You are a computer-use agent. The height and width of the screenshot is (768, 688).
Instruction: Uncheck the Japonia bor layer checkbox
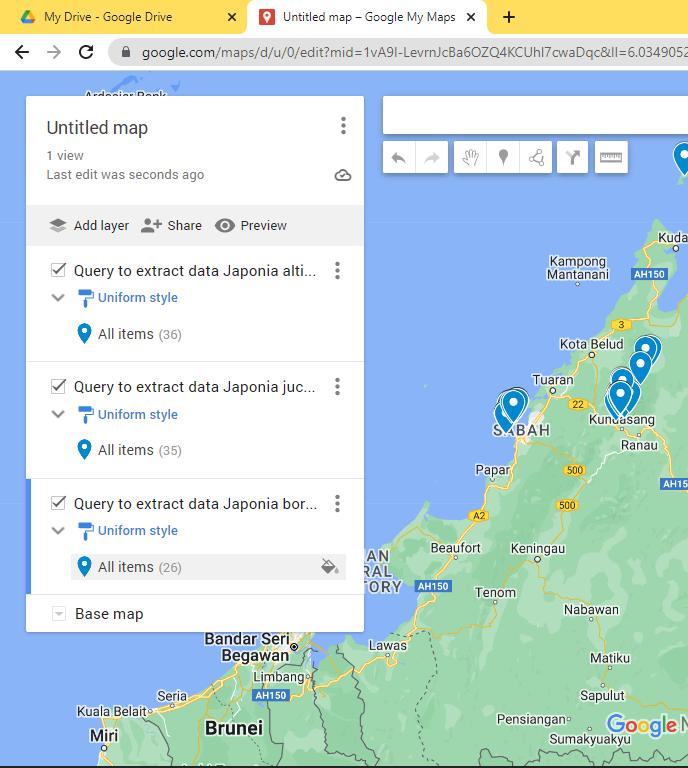[58, 503]
